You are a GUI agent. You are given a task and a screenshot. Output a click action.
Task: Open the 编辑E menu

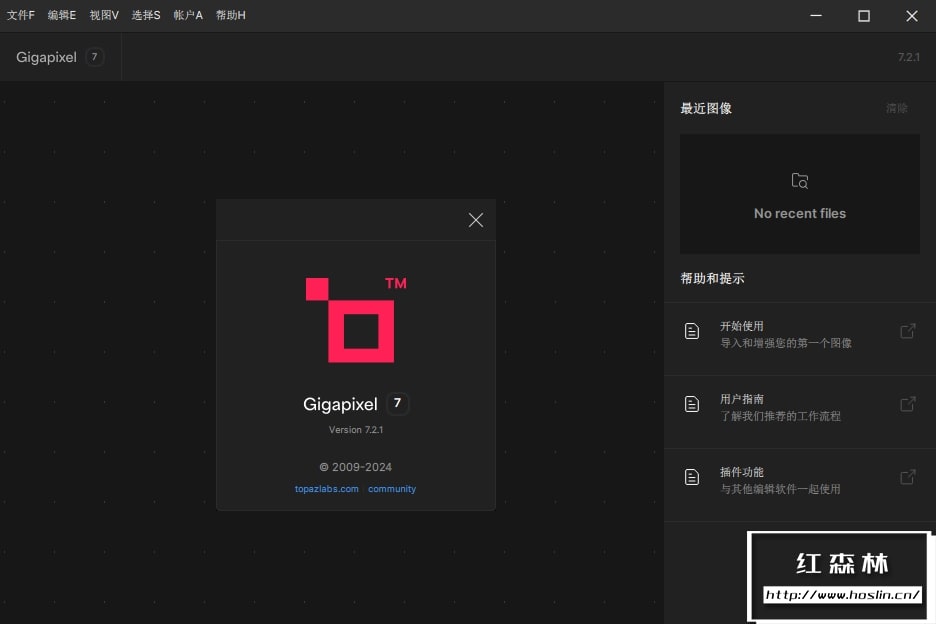click(x=62, y=16)
